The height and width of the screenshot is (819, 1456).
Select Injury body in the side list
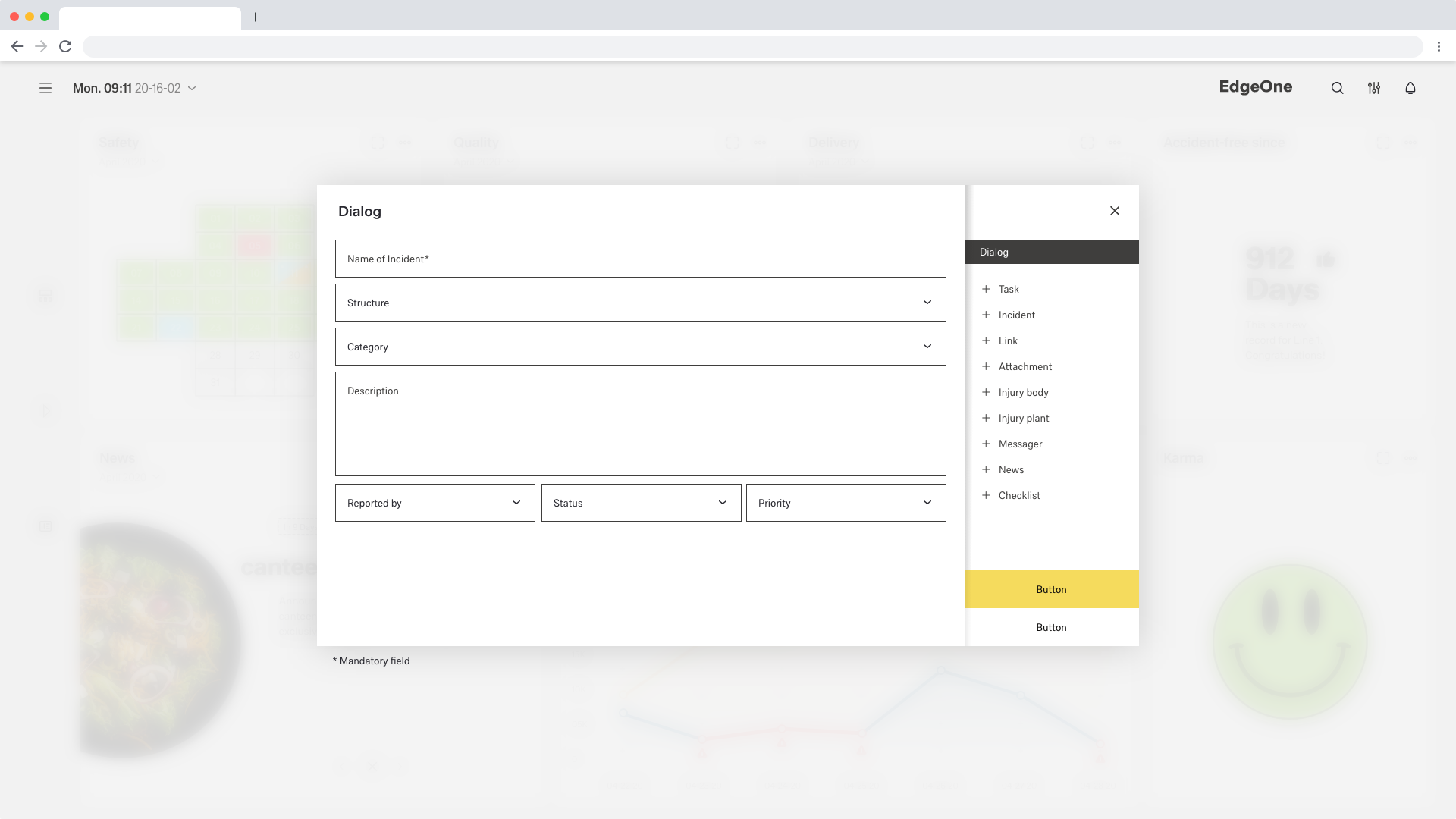click(x=1023, y=392)
